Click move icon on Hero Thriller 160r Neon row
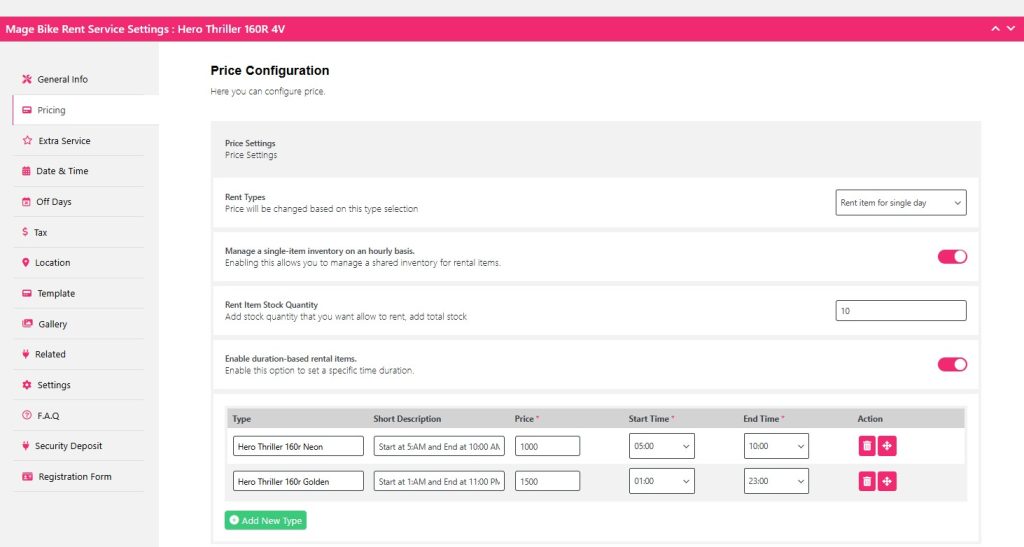 coord(887,446)
